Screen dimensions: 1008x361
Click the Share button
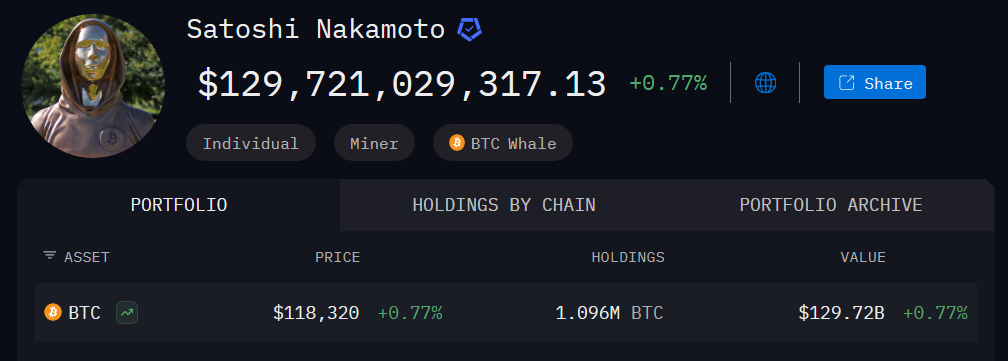coord(874,82)
